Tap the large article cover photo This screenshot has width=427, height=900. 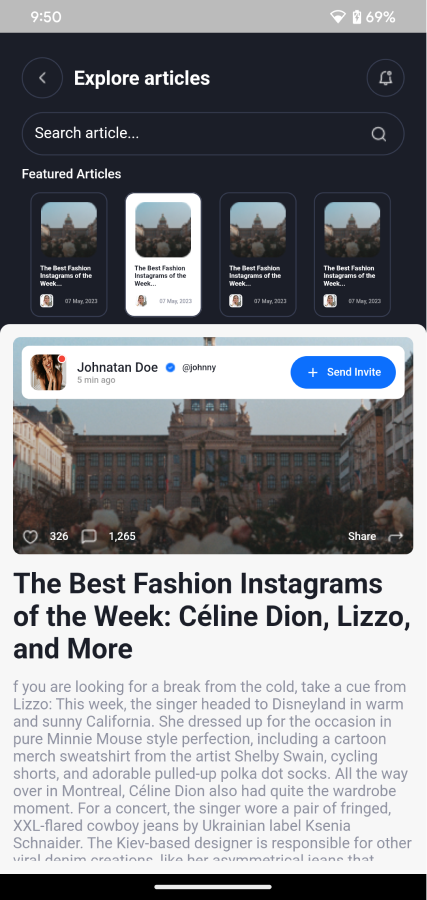point(213,445)
